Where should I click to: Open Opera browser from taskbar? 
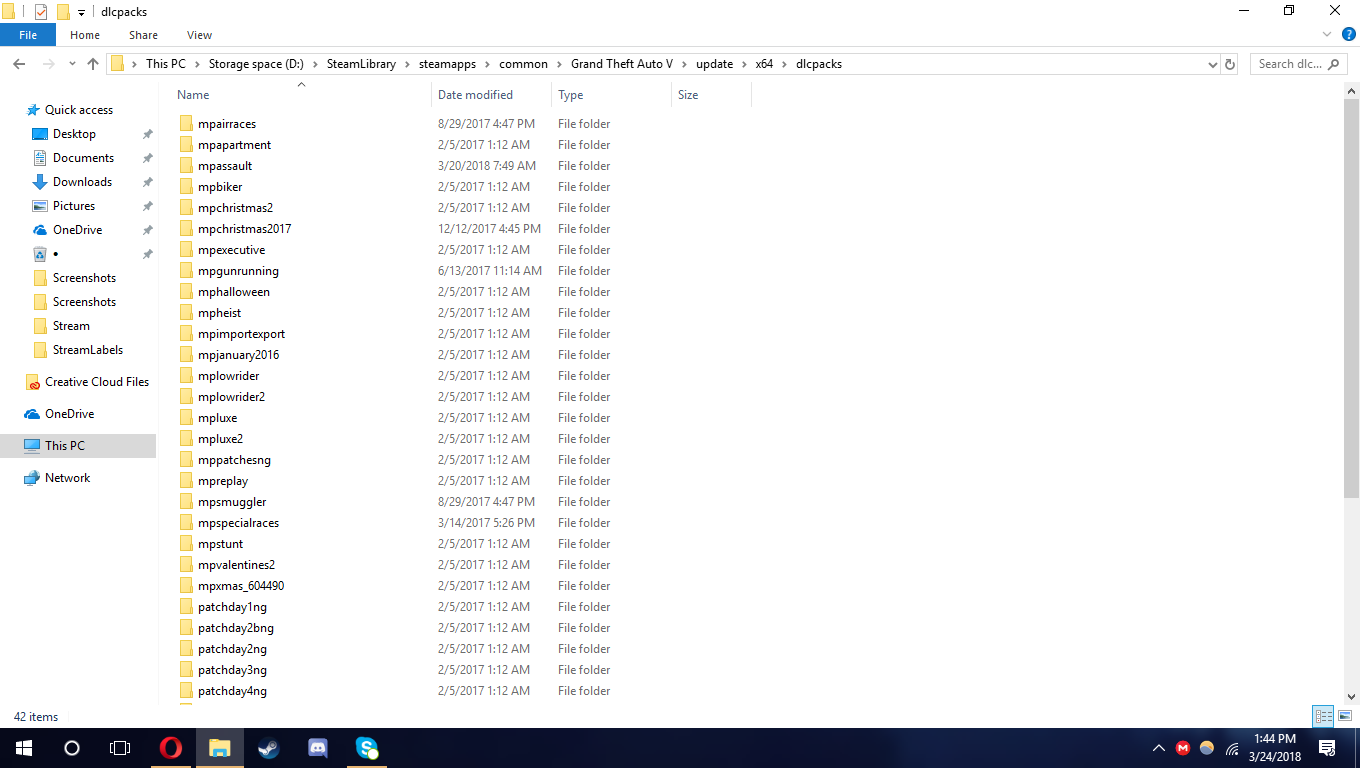(x=171, y=747)
